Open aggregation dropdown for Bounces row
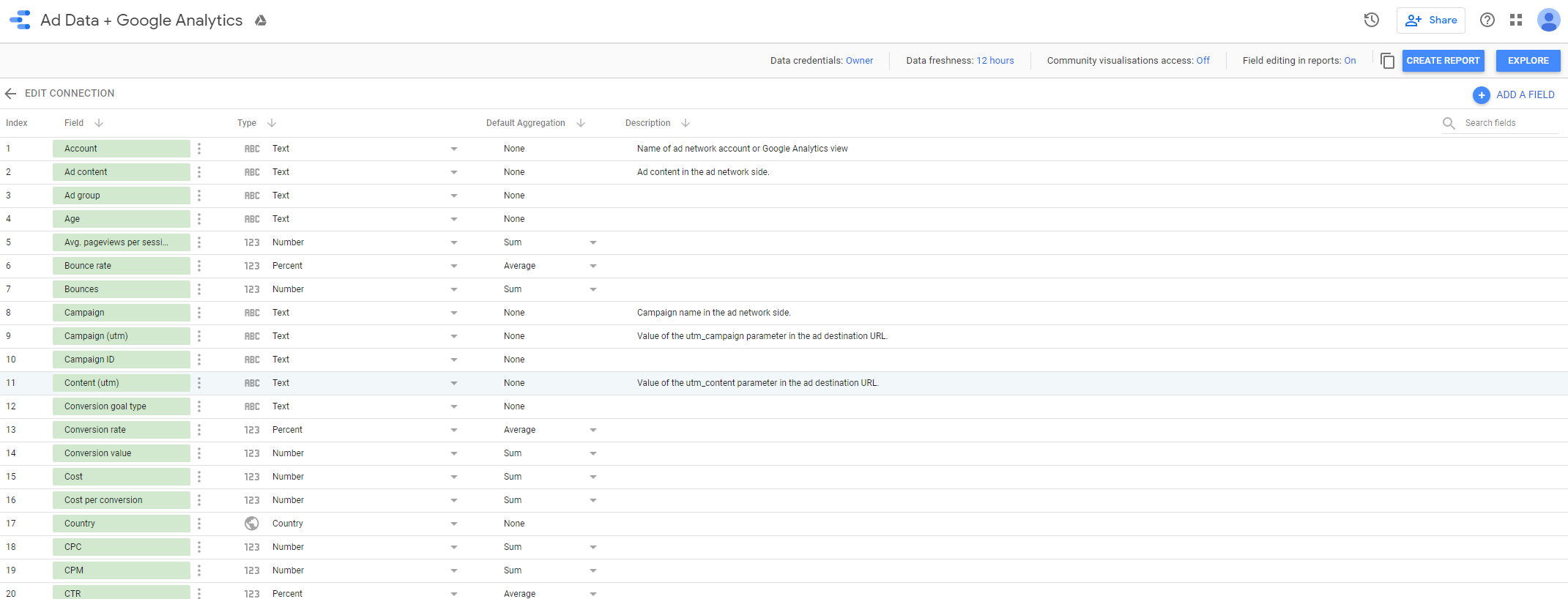 tap(593, 289)
